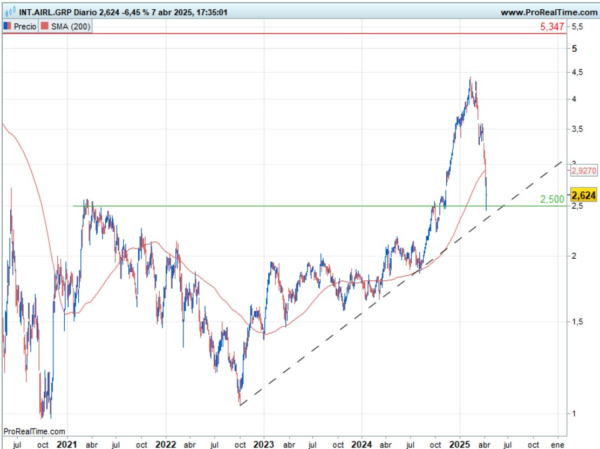Click the yellow 2,624 current price tag
This screenshot has height=449, width=600.
click(583, 194)
